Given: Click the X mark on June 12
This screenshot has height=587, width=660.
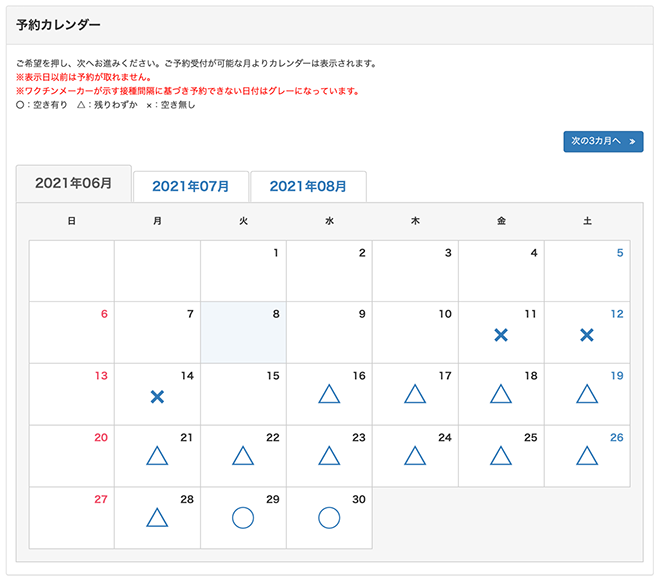Looking at the screenshot, I should point(587,335).
